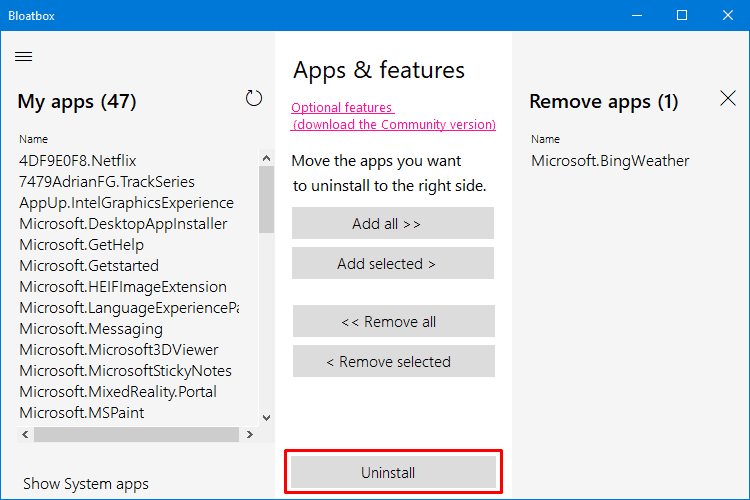Refresh the My apps list
The image size is (750, 500).
pyautogui.click(x=254, y=99)
